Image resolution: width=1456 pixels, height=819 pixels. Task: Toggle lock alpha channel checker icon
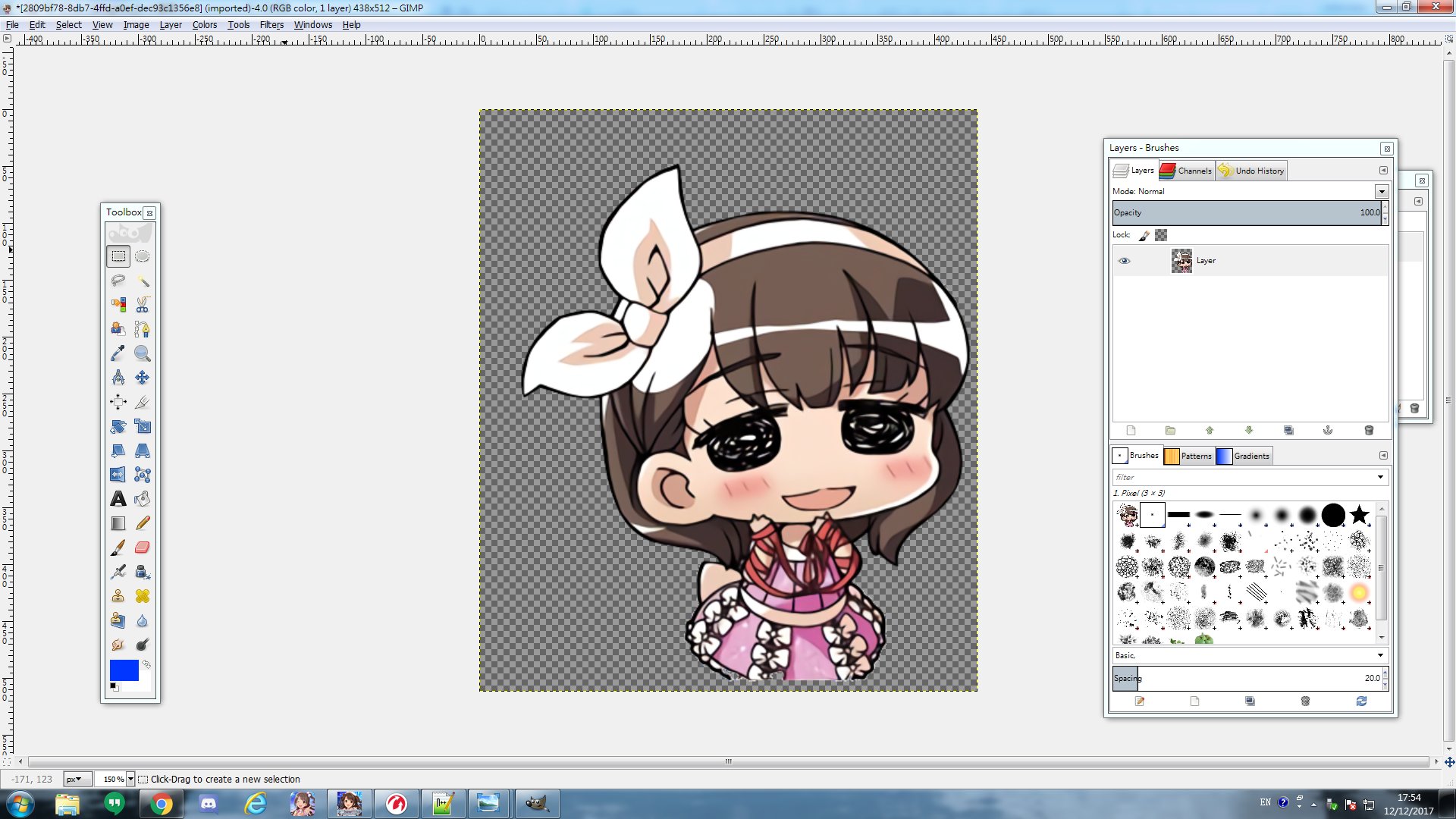point(1161,235)
